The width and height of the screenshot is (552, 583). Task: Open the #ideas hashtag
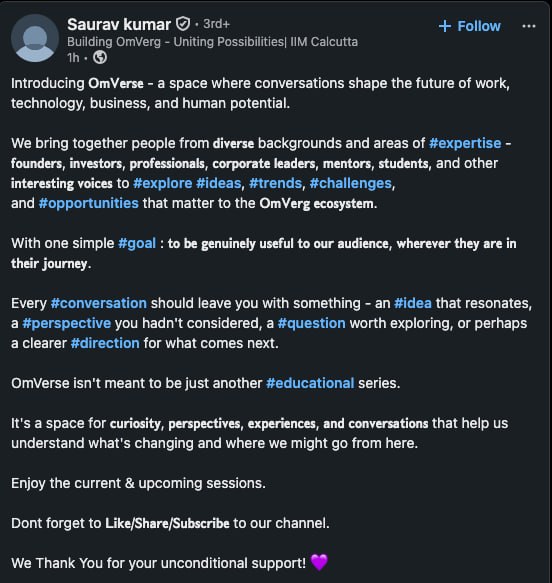point(219,183)
